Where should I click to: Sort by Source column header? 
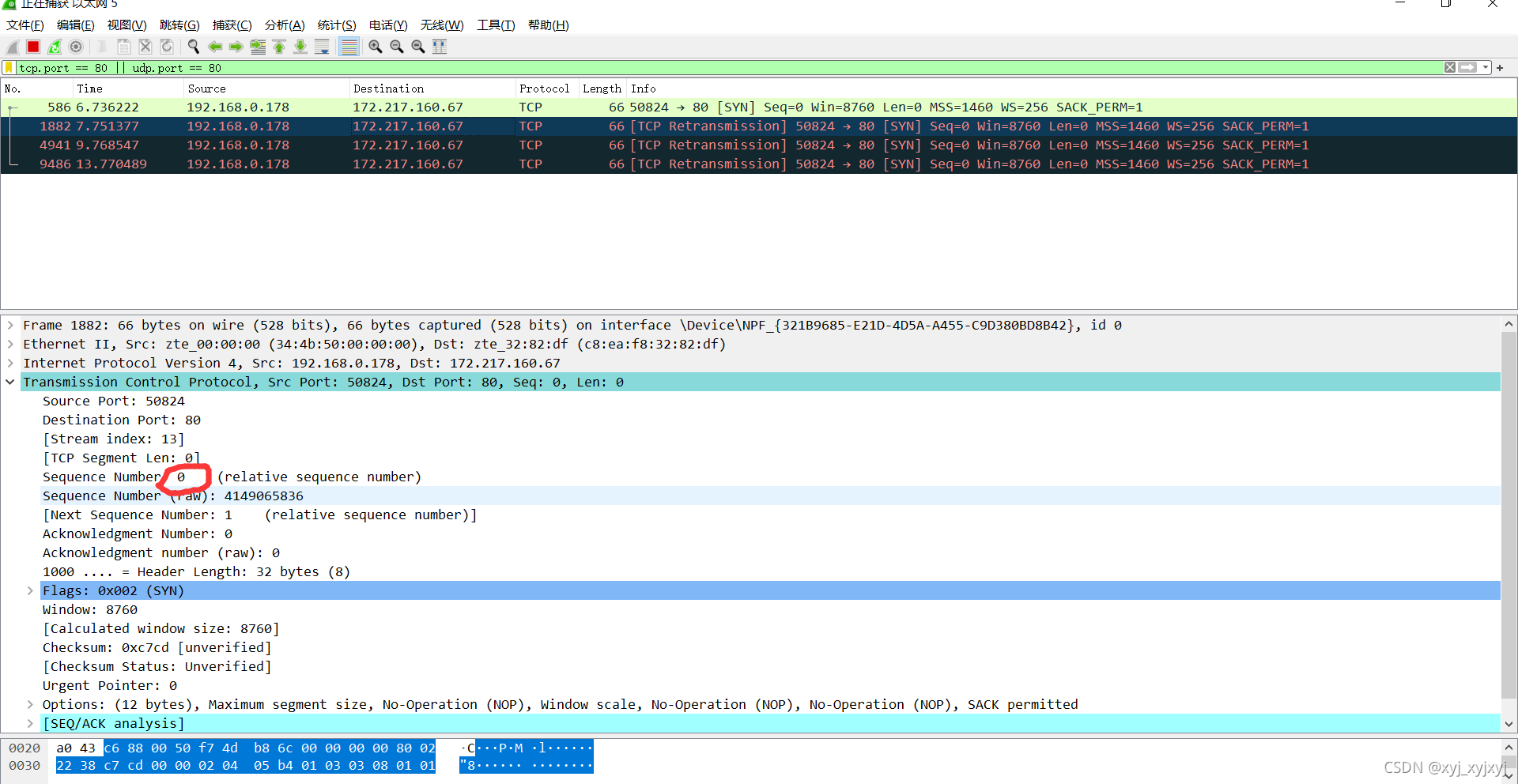point(266,89)
